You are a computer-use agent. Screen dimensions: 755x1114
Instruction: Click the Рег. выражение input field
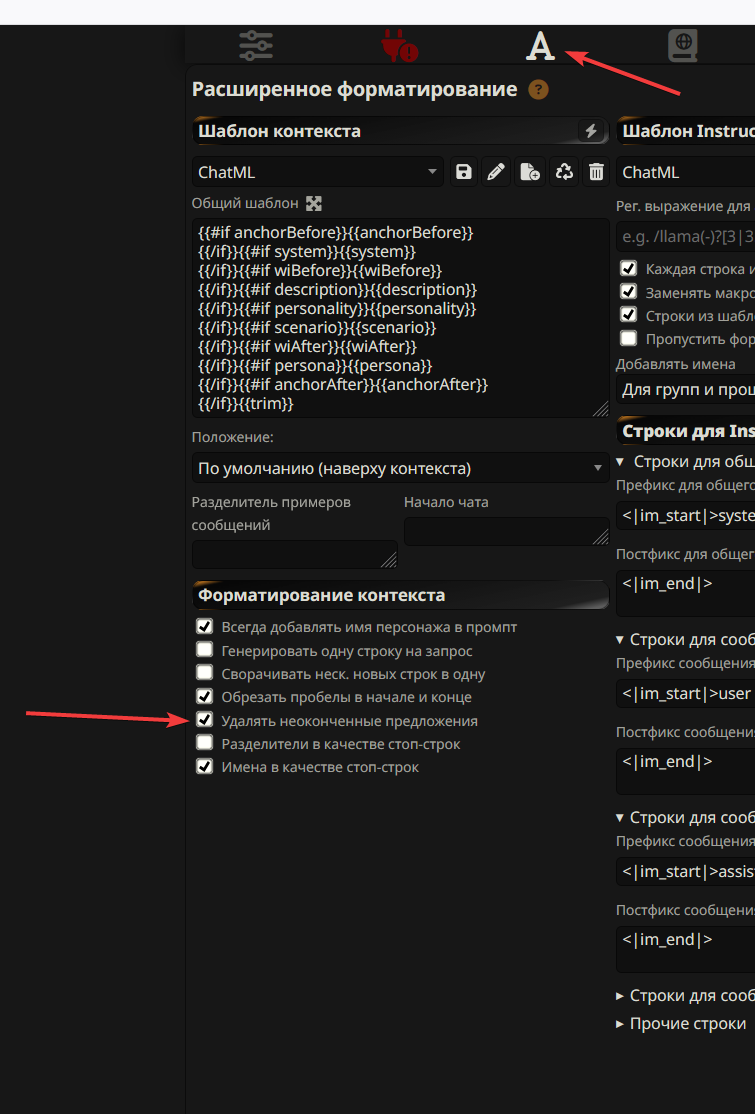click(685, 237)
